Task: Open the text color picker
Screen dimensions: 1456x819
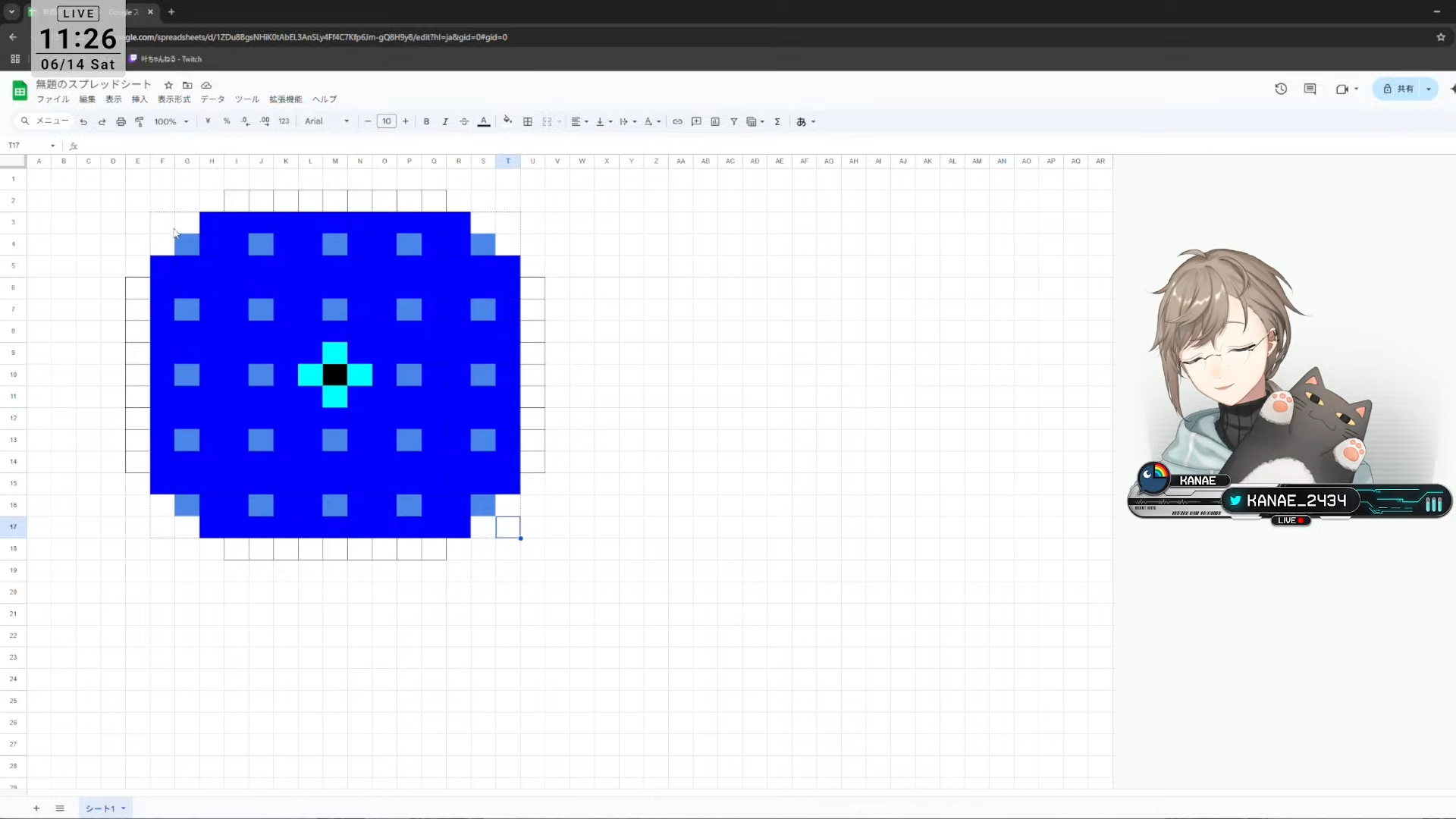Action: [x=484, y=121]
